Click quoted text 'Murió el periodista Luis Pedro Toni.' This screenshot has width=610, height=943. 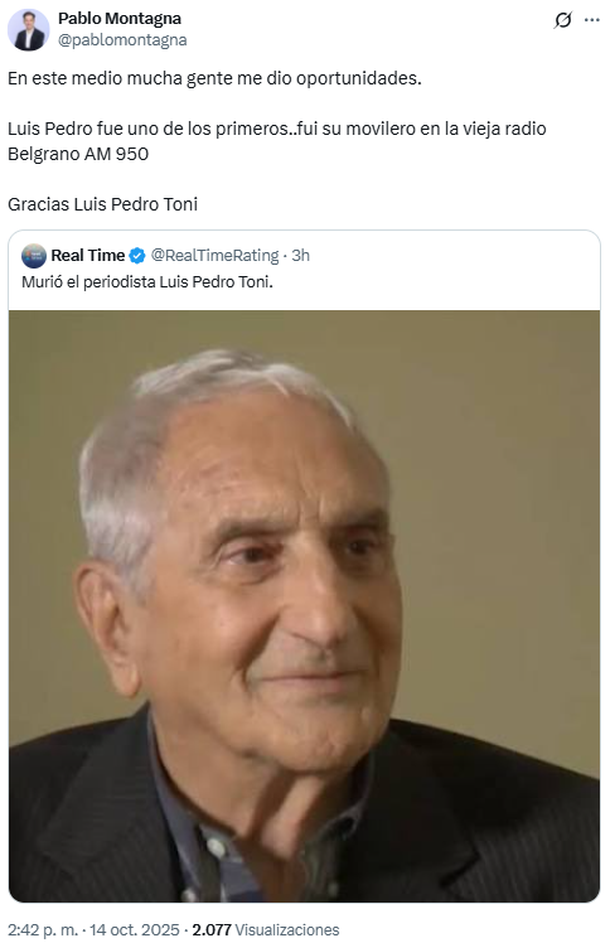click(x=147, y=282)
